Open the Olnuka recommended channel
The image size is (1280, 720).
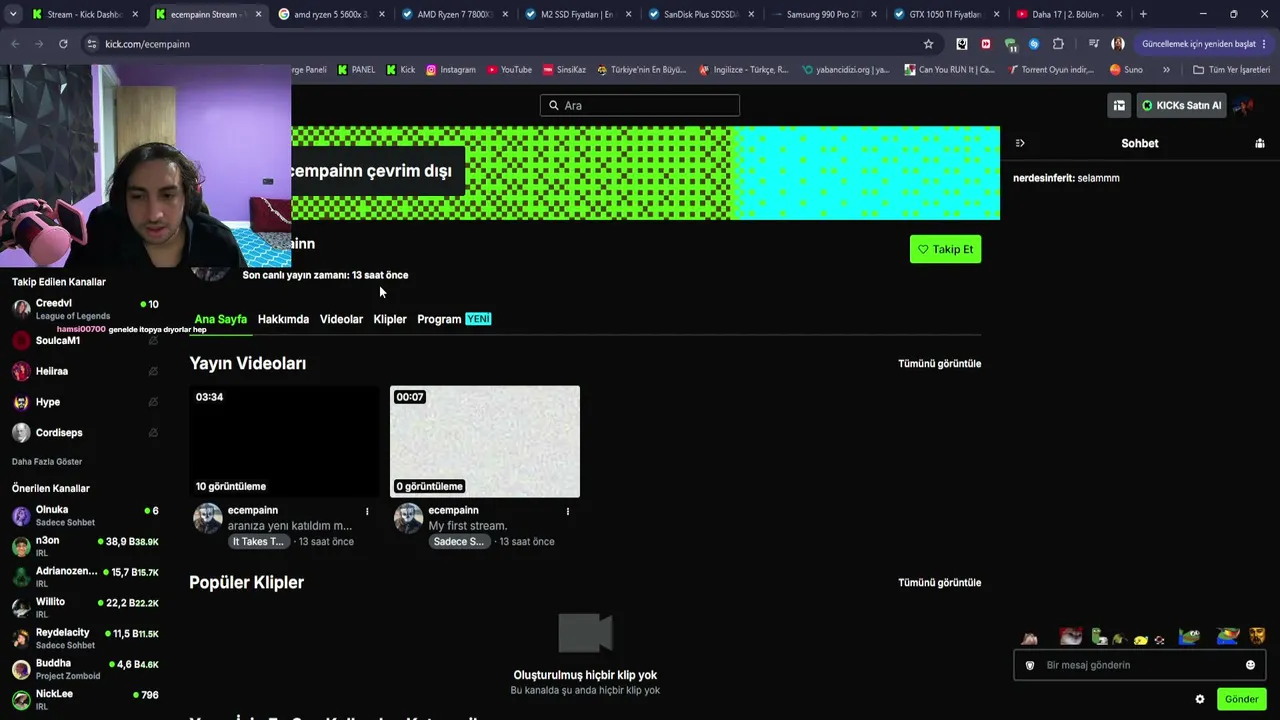click(x=85, y=516)
